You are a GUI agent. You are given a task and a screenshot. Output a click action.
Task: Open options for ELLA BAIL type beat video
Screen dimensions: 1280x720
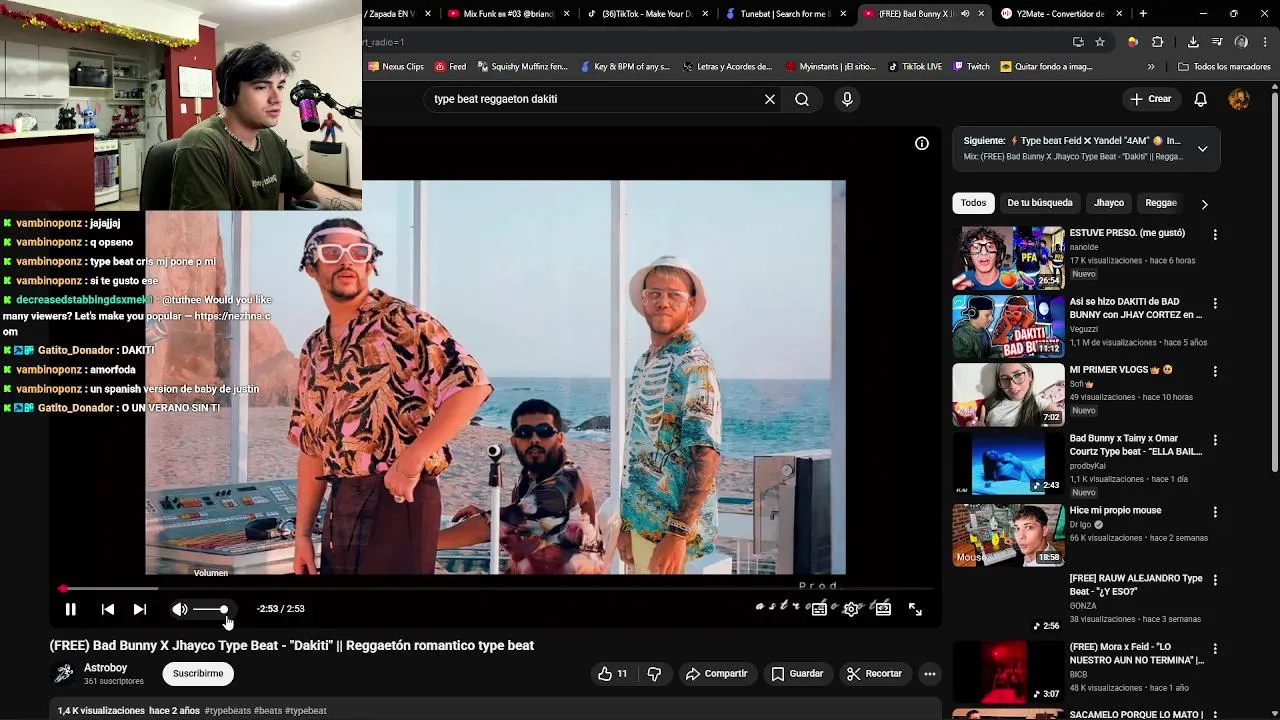(1215, 440)
